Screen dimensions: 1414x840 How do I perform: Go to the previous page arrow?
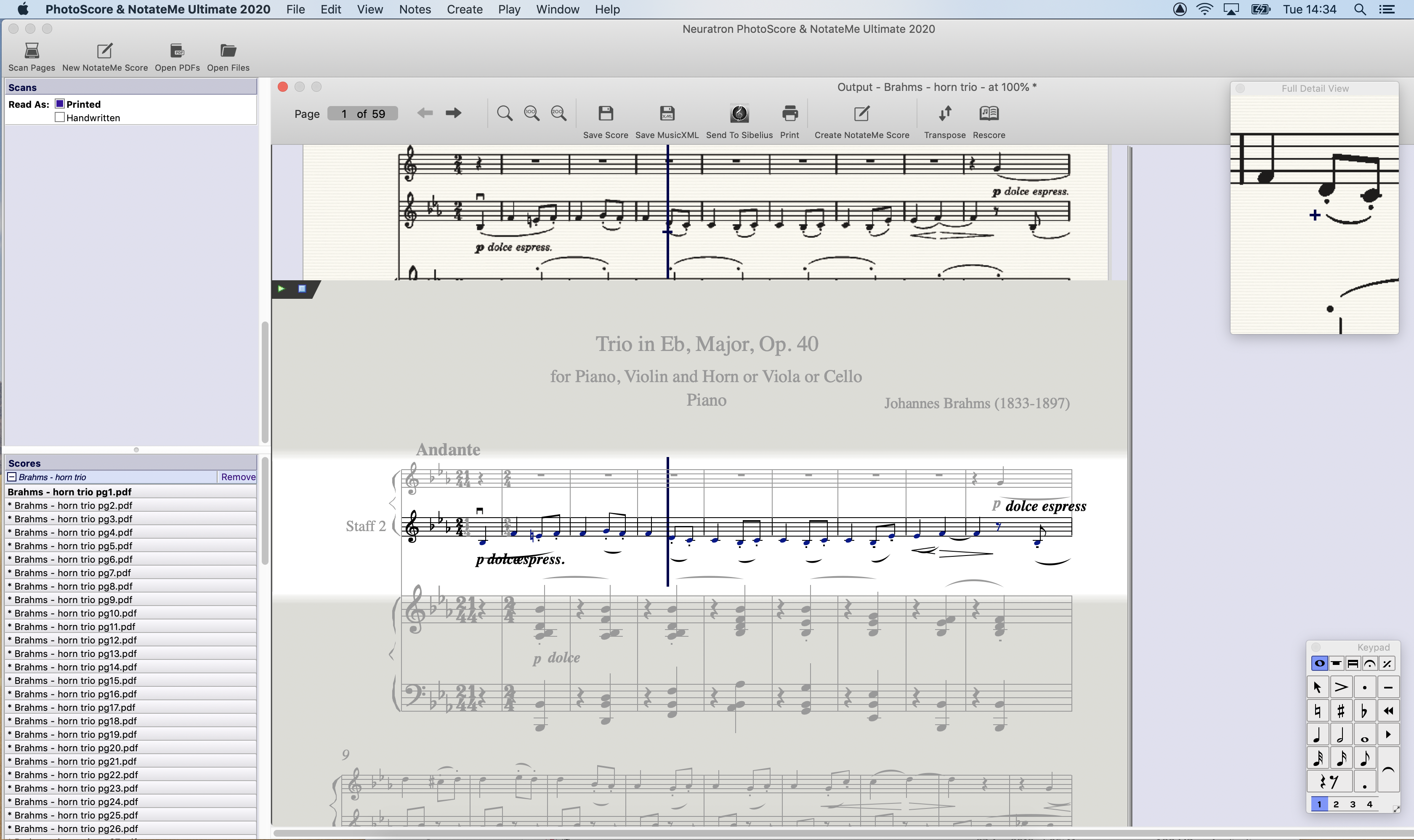tap(425, 113)
